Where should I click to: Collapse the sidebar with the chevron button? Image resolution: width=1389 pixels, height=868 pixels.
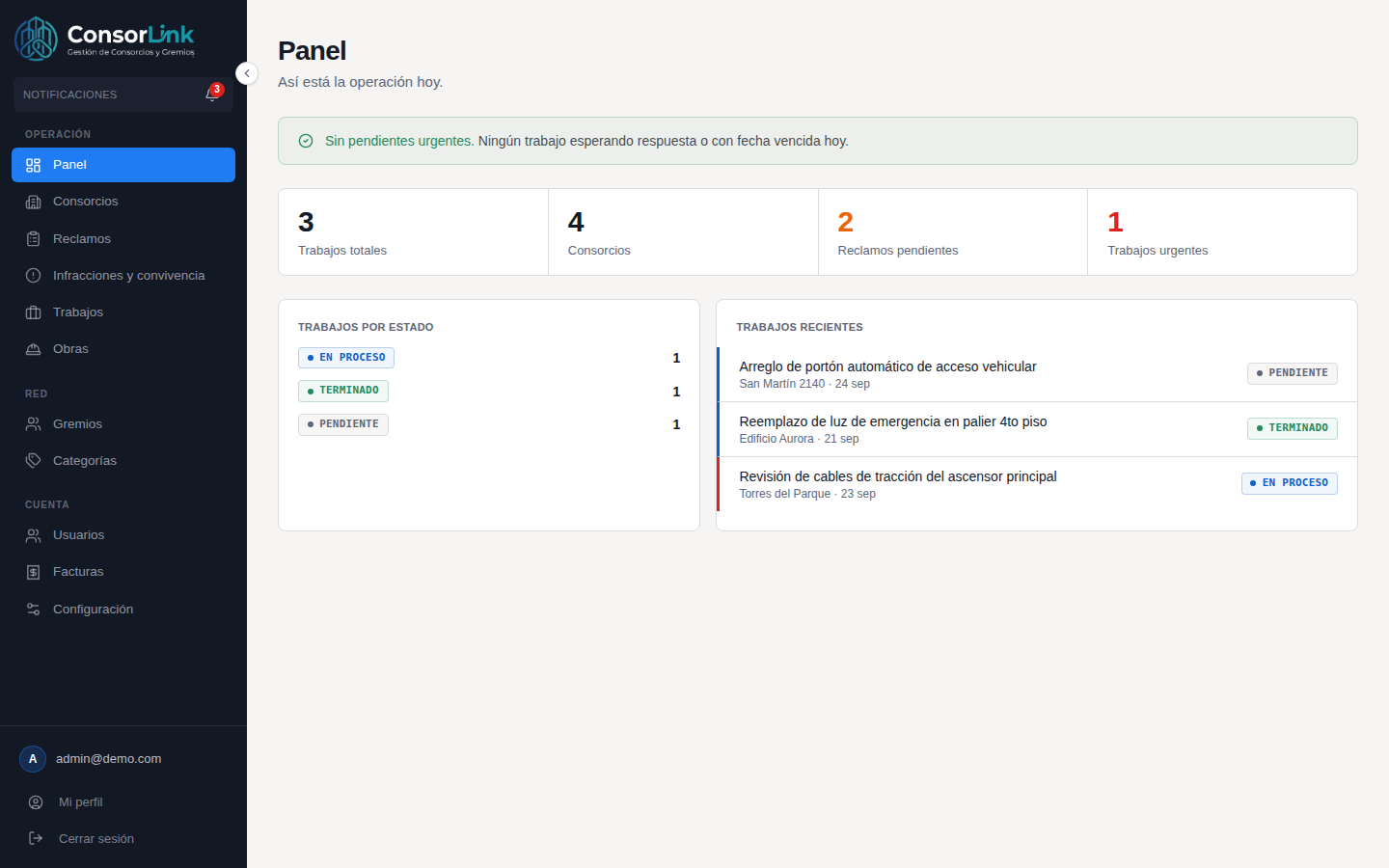[247, 73]
